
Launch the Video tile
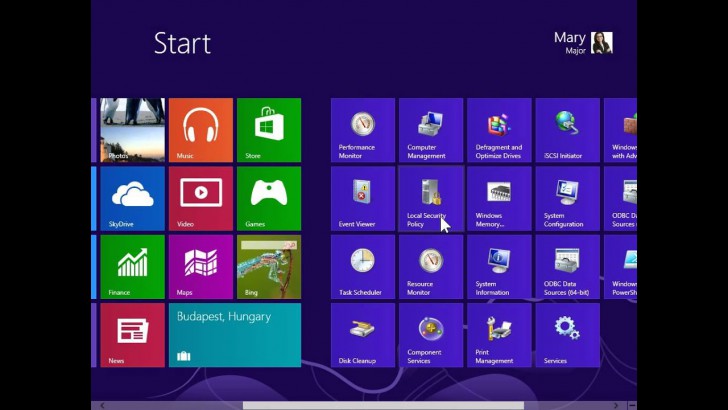[x=201, y=199]
